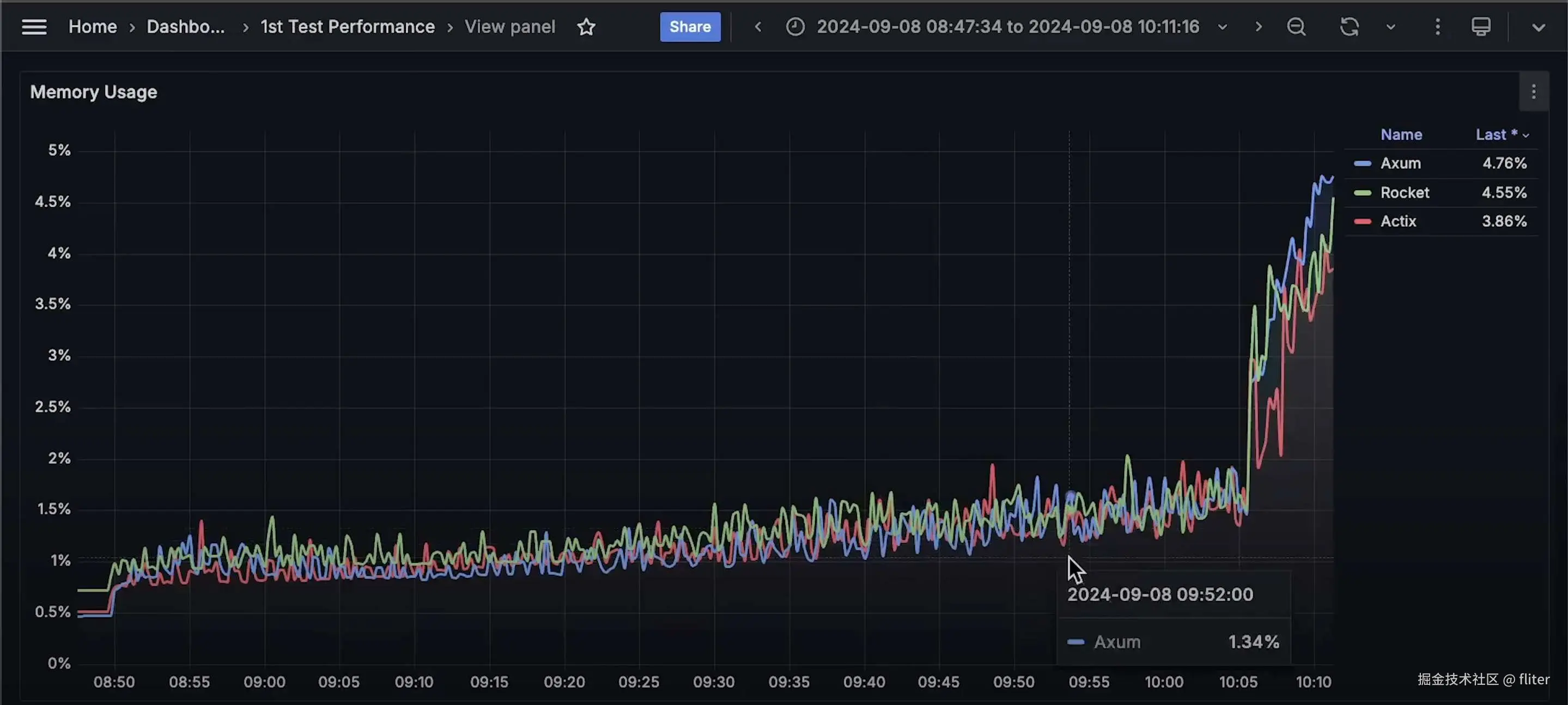This screenshot has height=705, width=1568.
Task: Open the hamburger navigation menu
Action: click(34, 27)
